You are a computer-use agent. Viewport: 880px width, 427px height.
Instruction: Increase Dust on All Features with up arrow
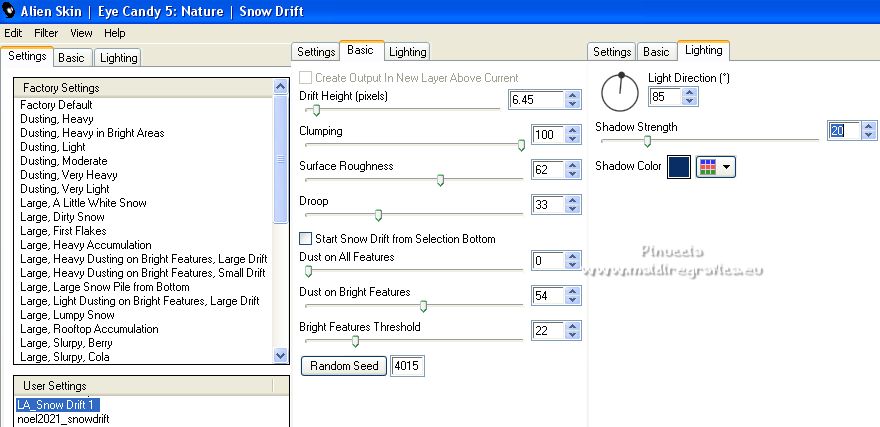572,256
